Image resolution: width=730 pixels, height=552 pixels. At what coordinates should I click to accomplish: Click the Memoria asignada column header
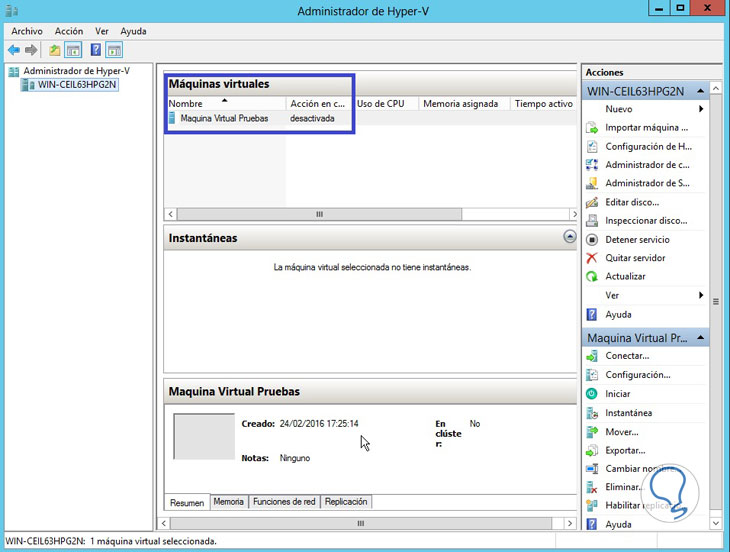(x=464, y=103)
